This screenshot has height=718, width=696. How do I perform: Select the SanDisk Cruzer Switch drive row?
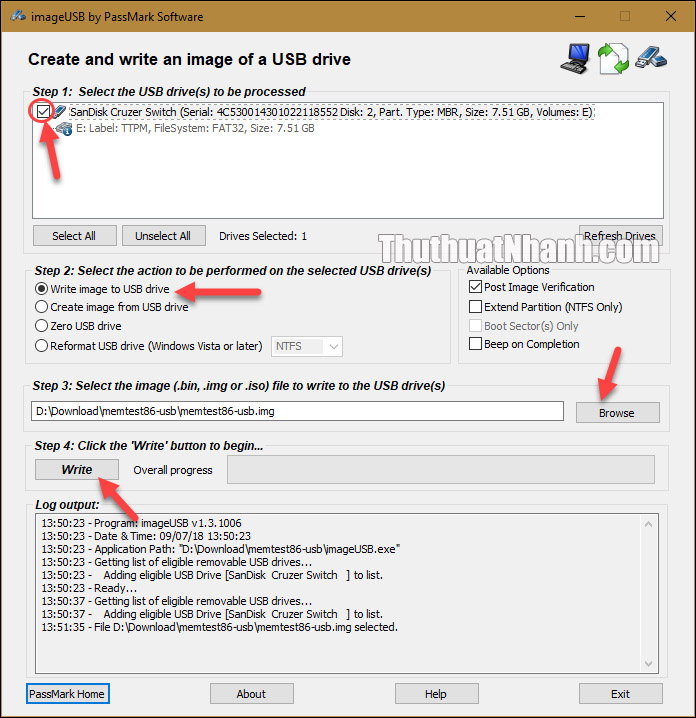click(332, 112)
